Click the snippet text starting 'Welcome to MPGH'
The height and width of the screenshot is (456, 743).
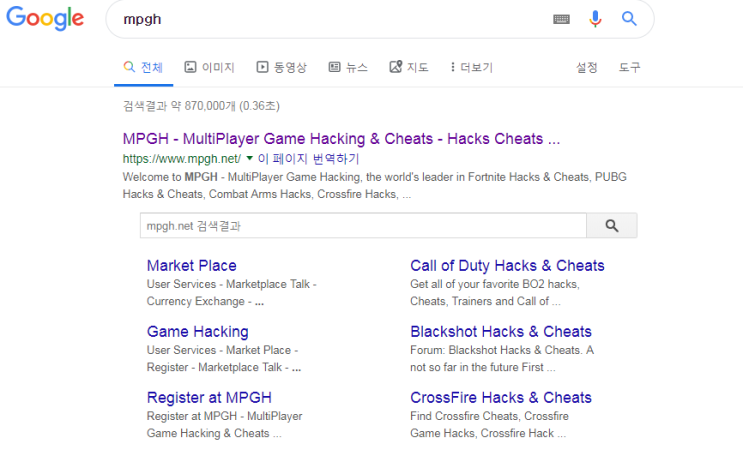click(x=374, y=185)
